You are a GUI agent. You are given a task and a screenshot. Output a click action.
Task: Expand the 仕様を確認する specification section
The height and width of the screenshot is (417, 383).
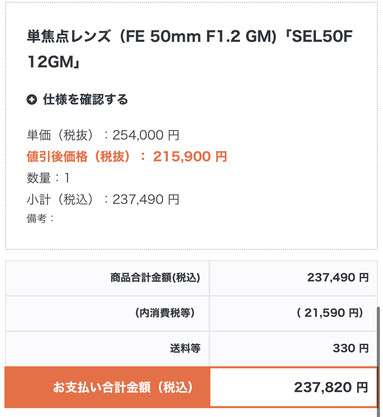click(x=77, y=99)
